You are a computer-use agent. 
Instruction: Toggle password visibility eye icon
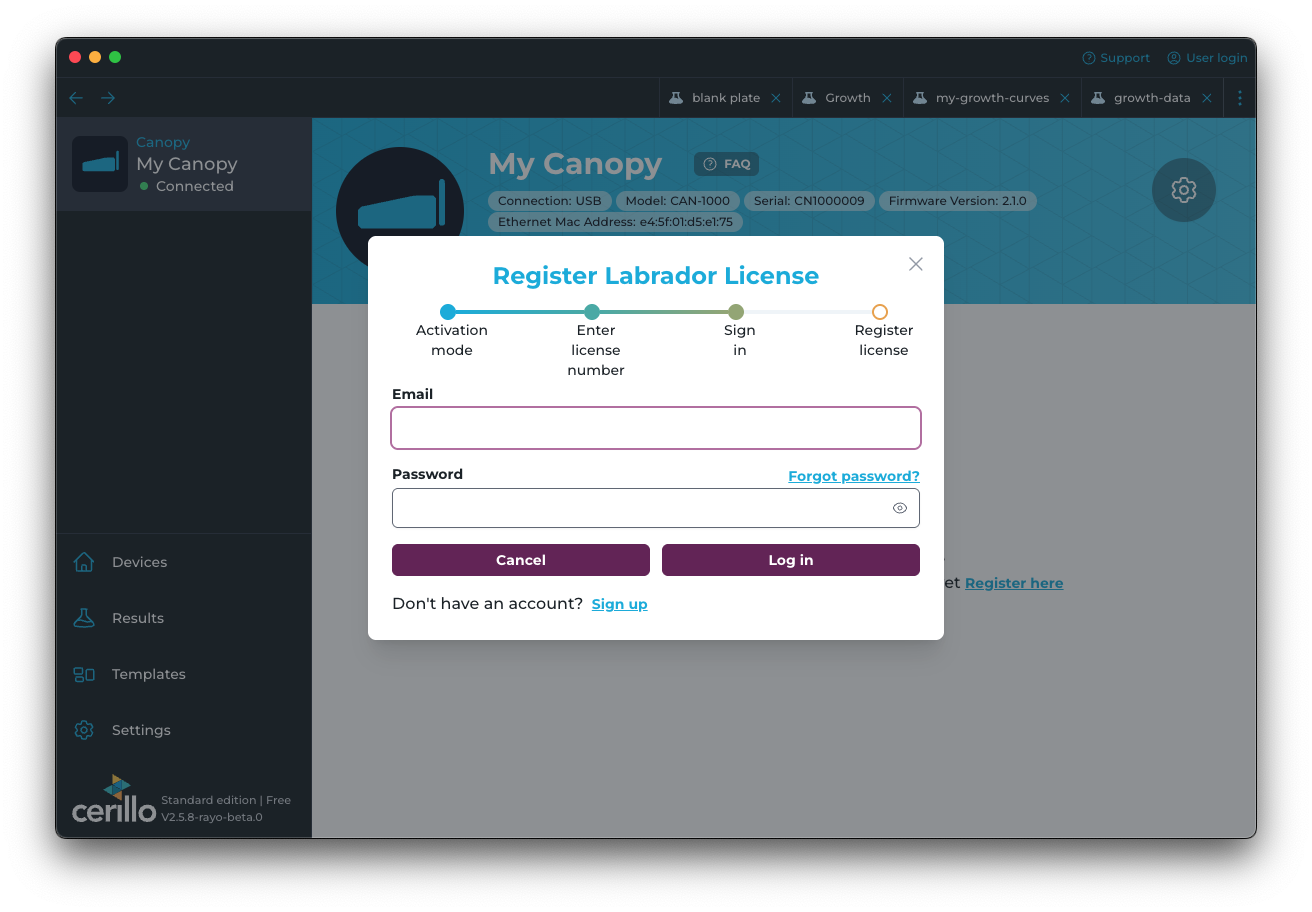pos(899,508)
